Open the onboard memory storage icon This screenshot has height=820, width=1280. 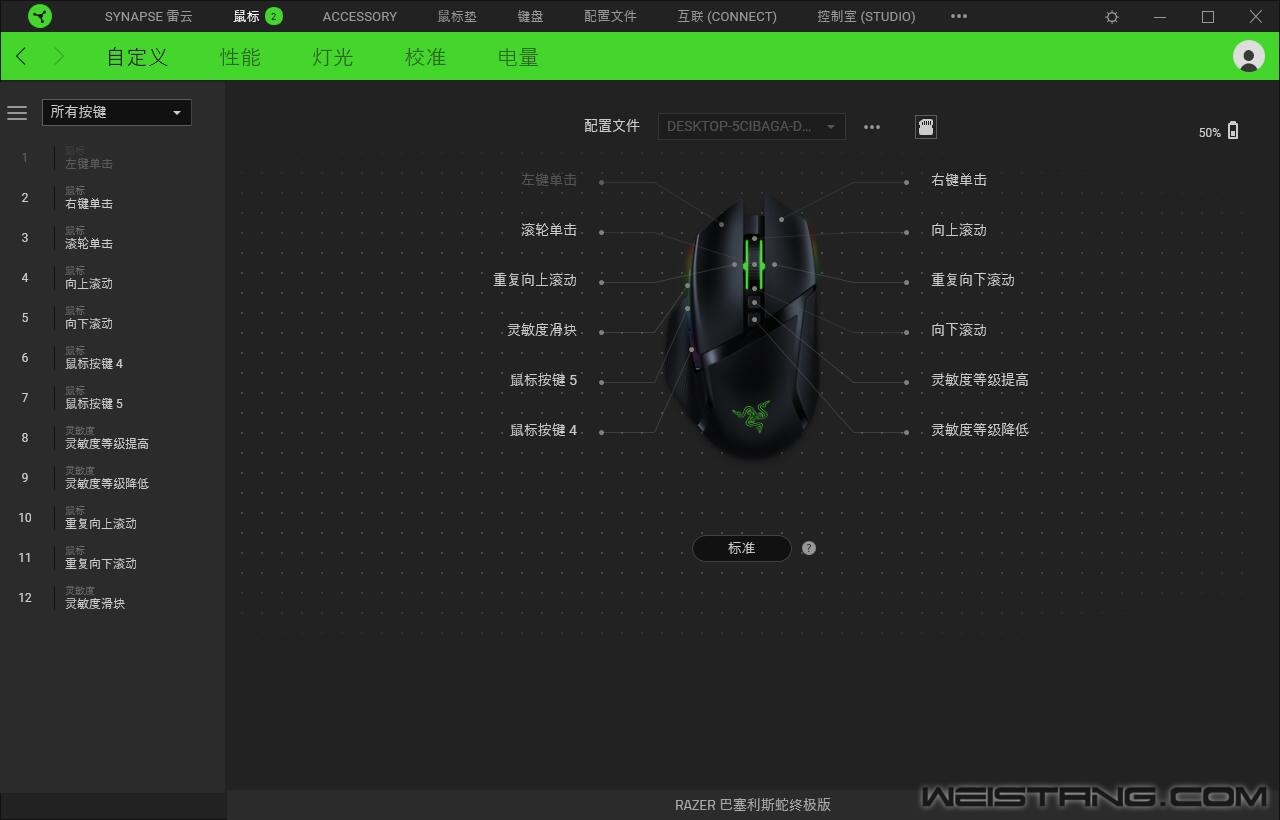click(x=926, y=127)
